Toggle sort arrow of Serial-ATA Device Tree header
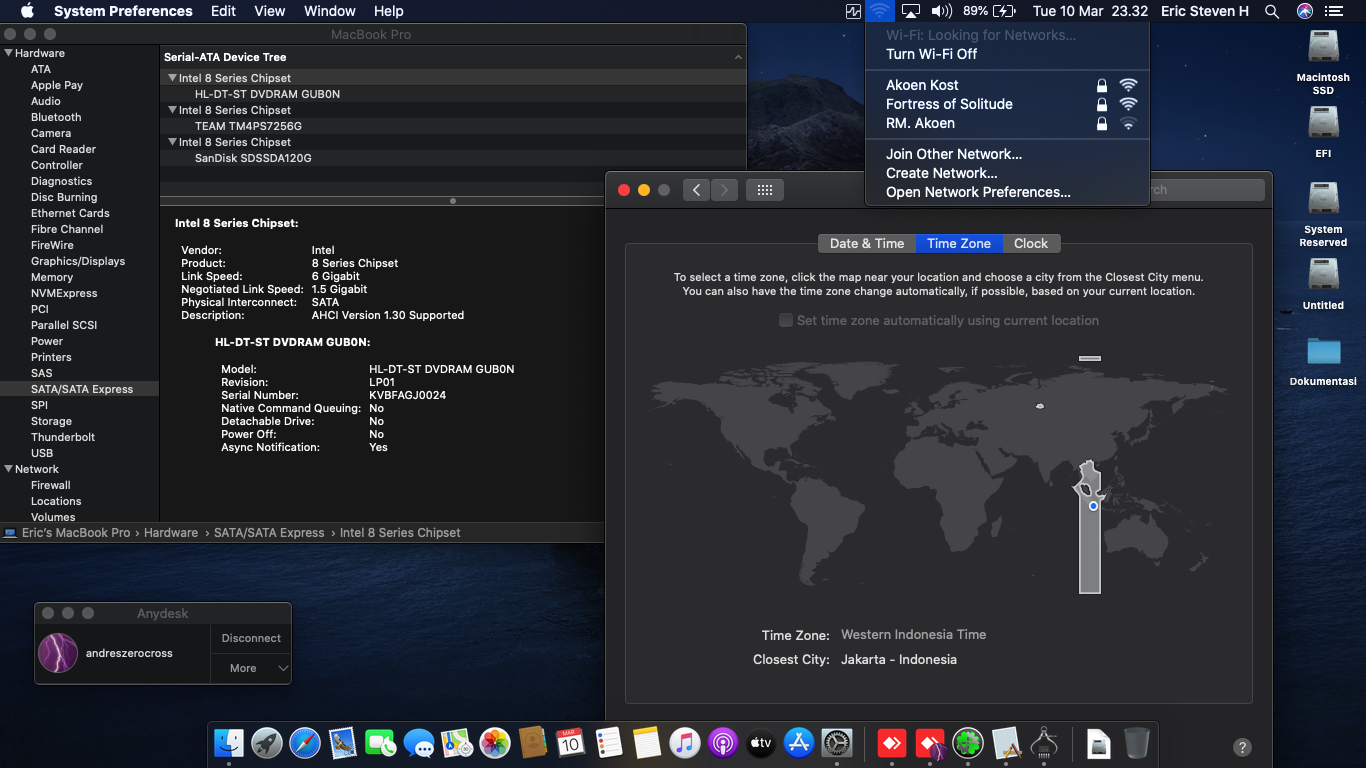Screen dimensions: 1366x768 click(x=738, y=58)
